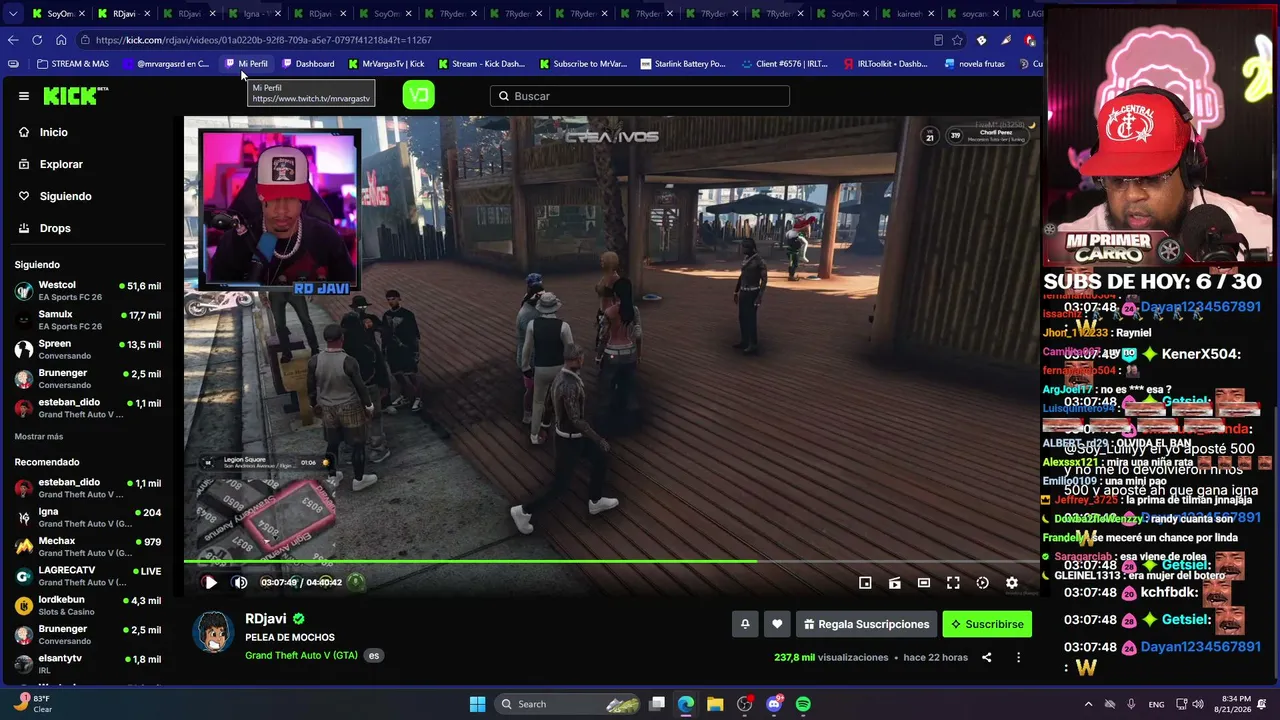Click the green Suscribirse button
Viewport: 1280px width, 720px height.
987,624
